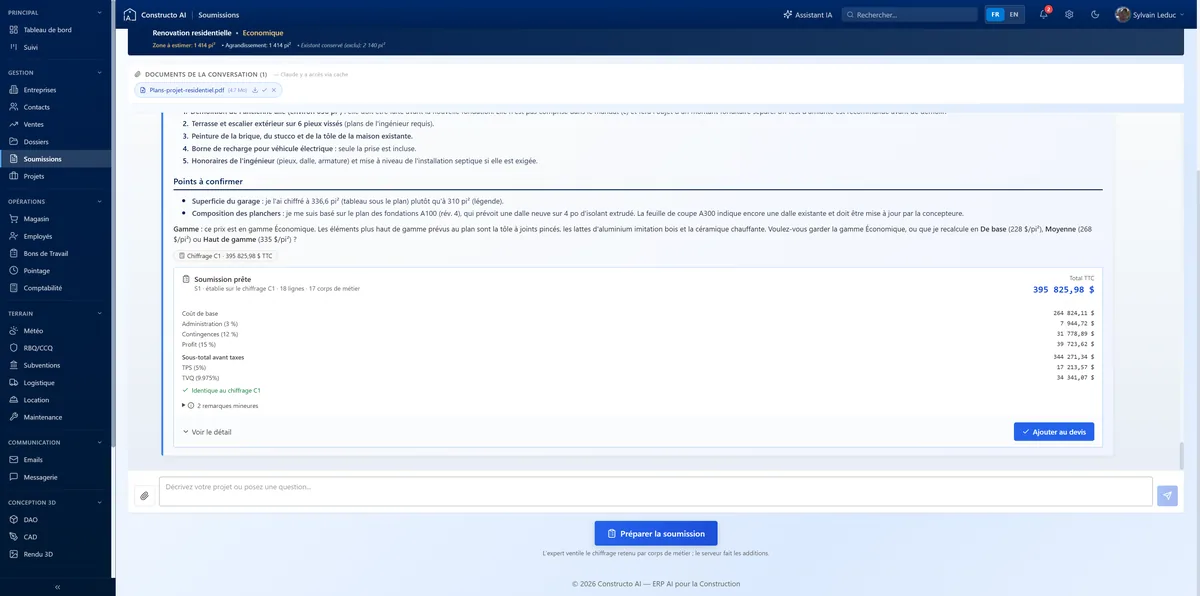This screenshot has width=1200, height=596.
Task: Open Bons de Travail
Action: (x=56, y=253)
